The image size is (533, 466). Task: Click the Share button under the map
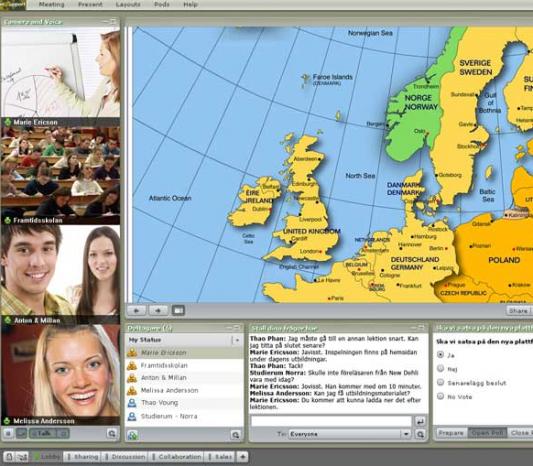[518, 310]
